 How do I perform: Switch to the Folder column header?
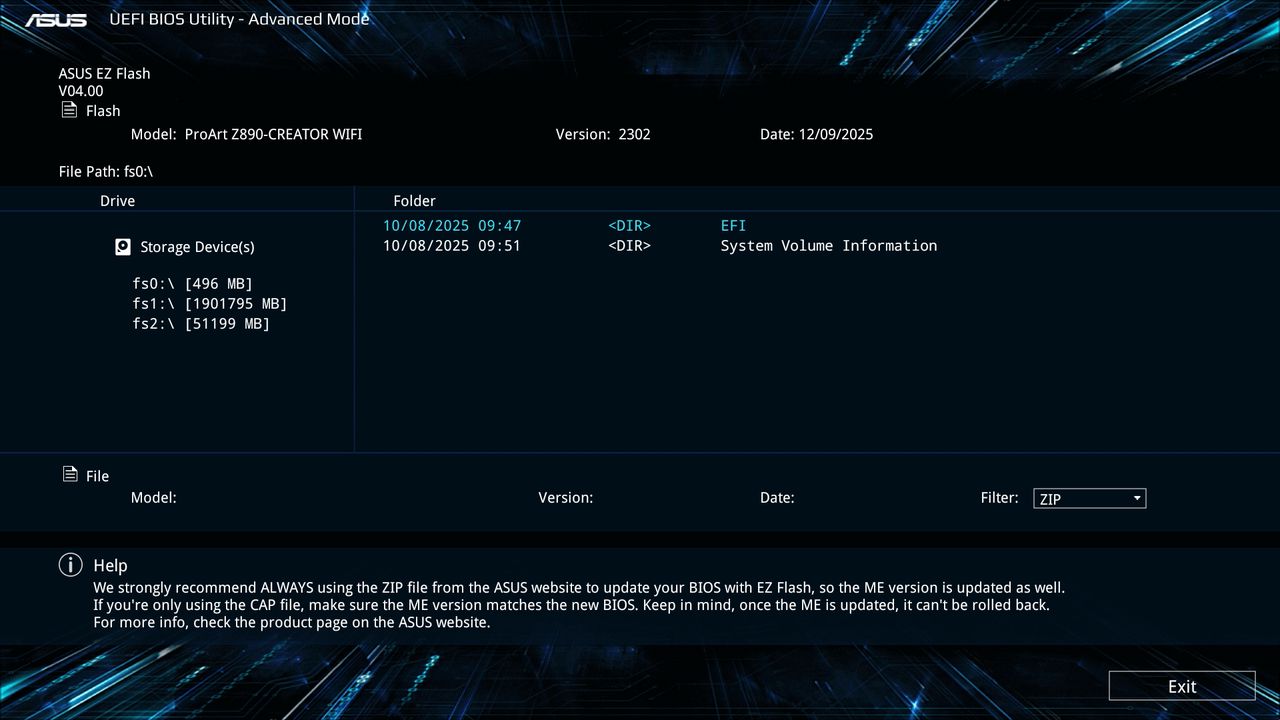point(414,200)
